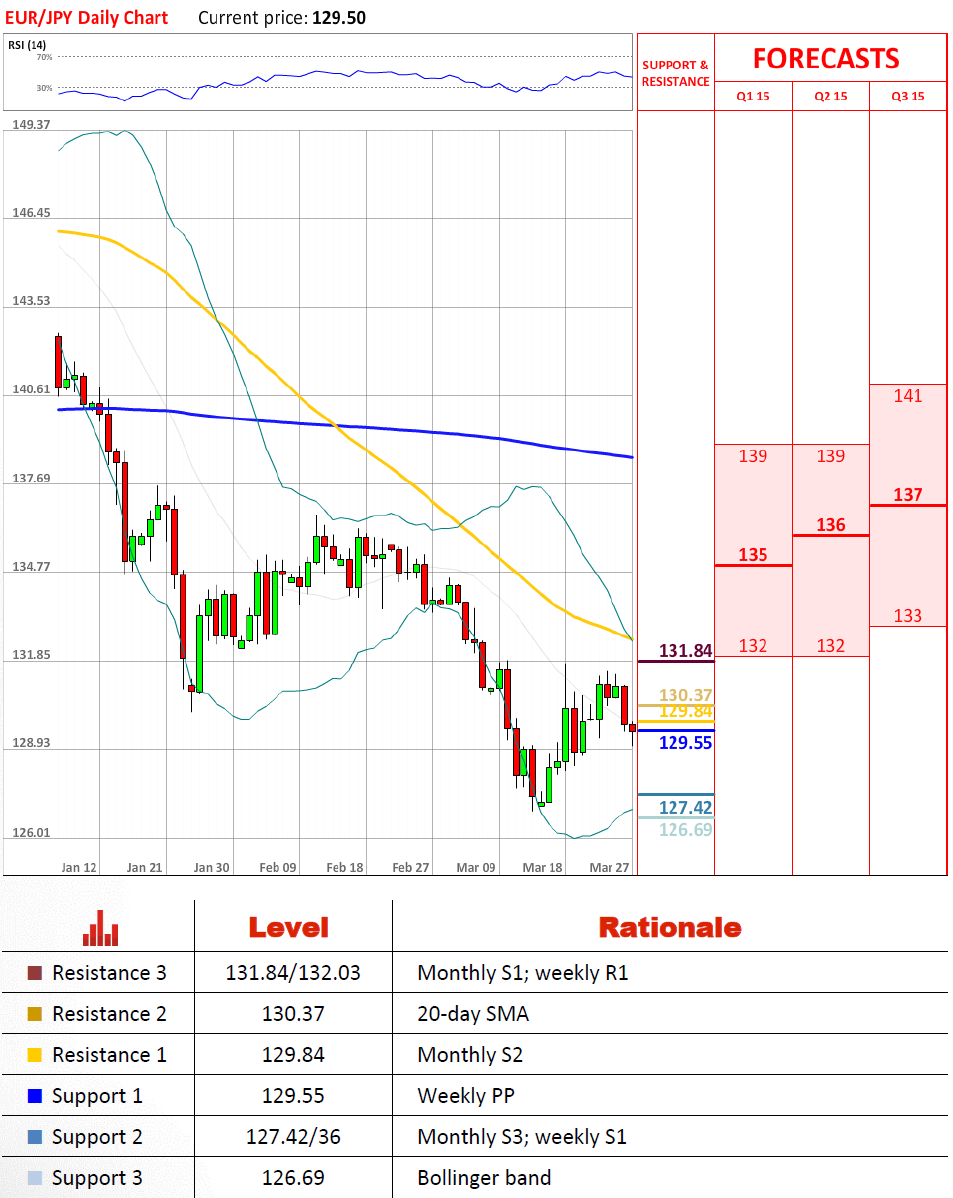Click the Support 2 row label
Screen dimensions: 953x1198
[97, 1138]
